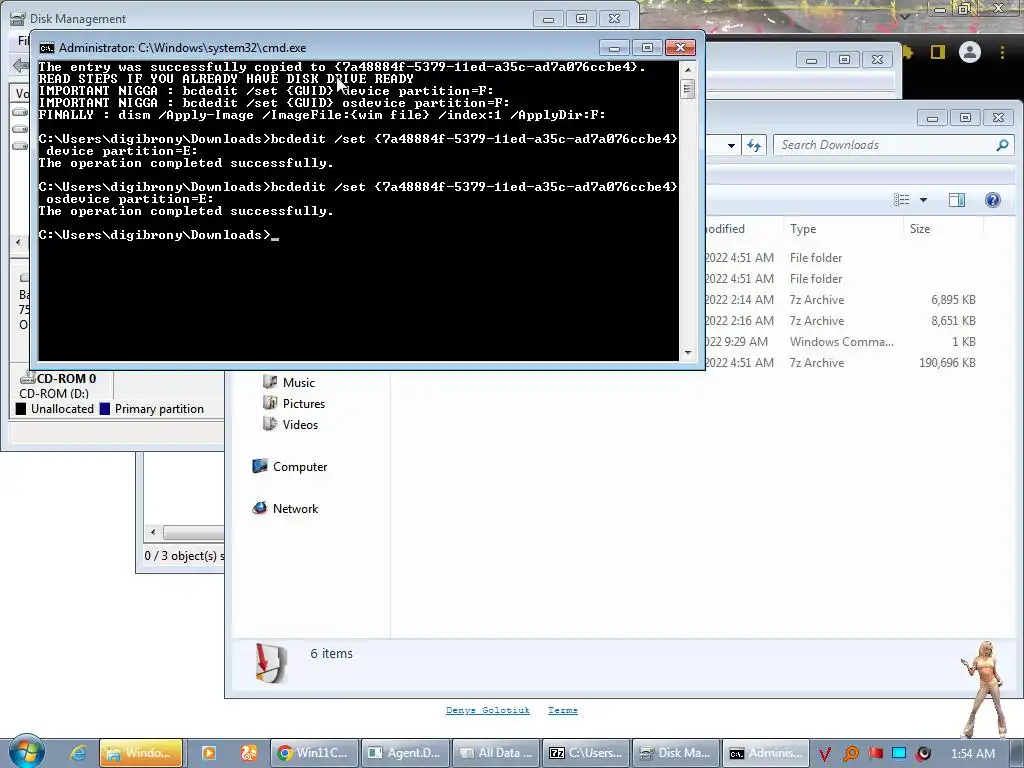
Task: Open the Windows Explorer taskbar button
Action: 140,753
